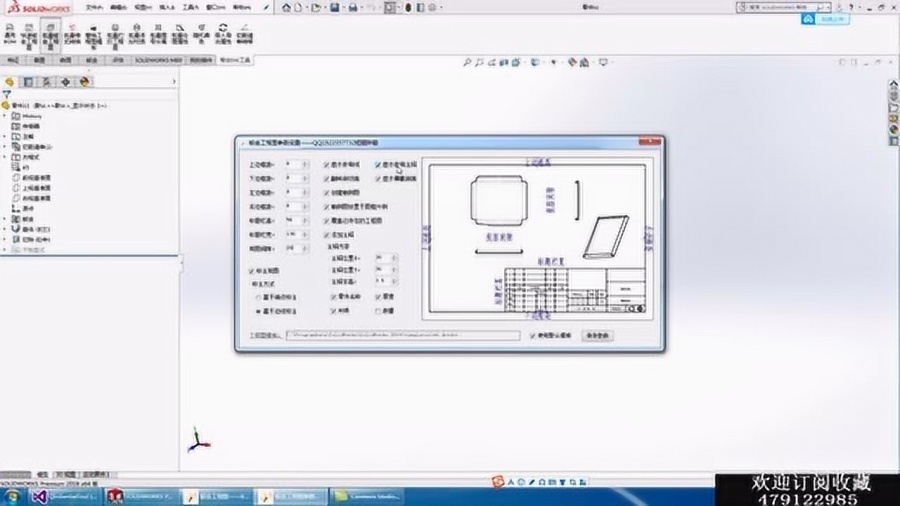Screen dimensions: 900x506
Task: Expand the History node in the feature tree
Action: pos(5,116)
